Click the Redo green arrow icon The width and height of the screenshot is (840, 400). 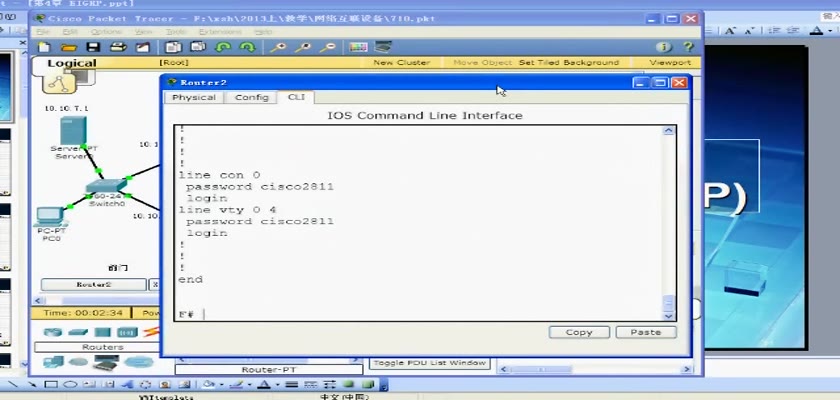click(247, 47)
